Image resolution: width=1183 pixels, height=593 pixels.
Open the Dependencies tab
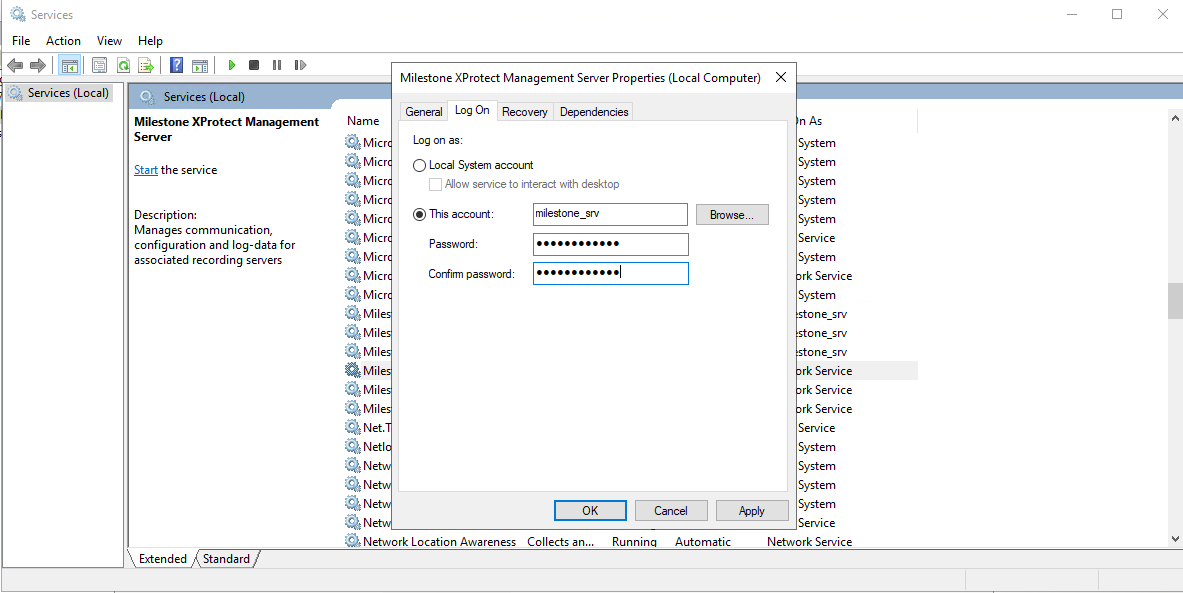coord(593,111)
